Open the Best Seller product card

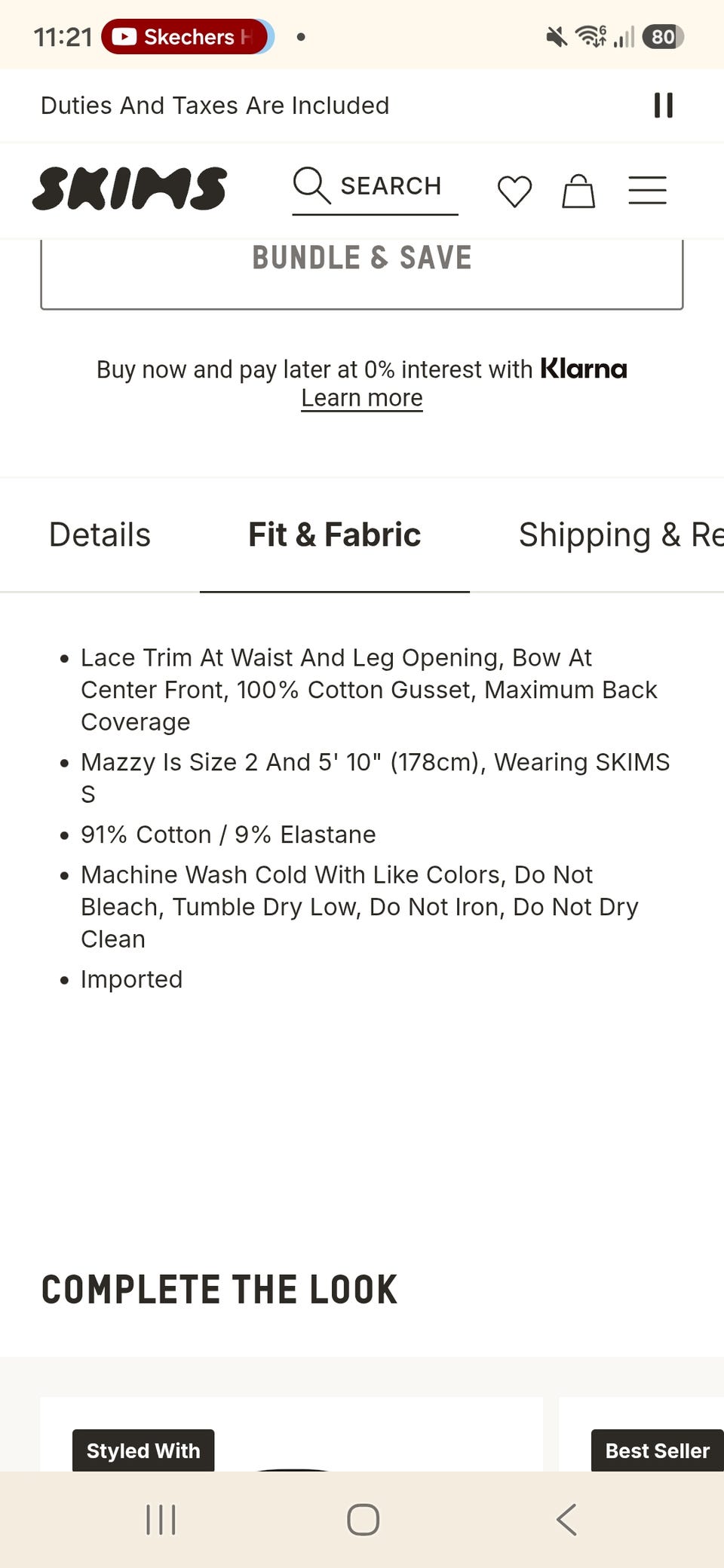(x=641, y=1434)
